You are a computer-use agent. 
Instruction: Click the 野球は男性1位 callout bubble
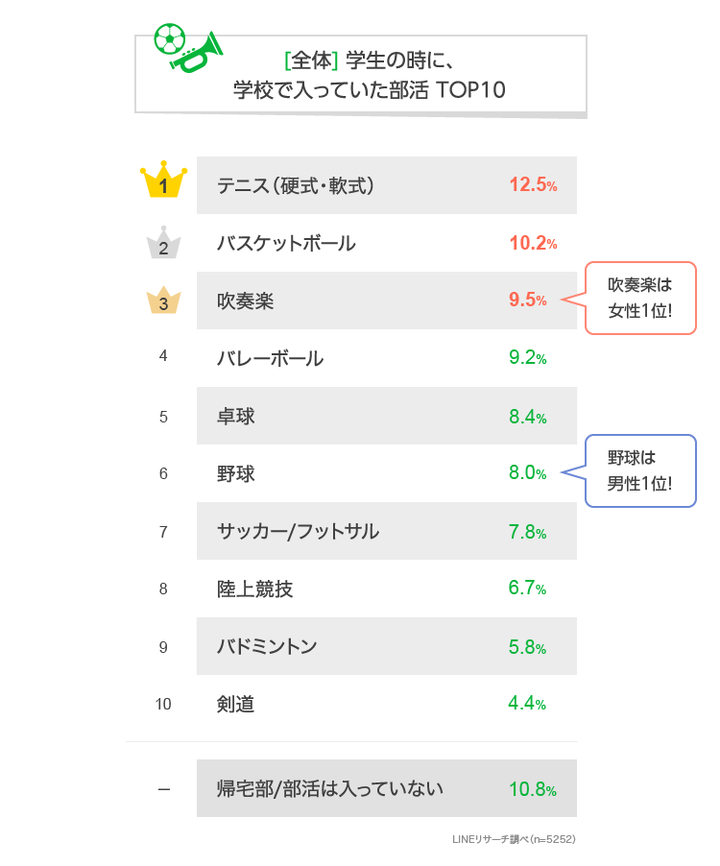(x=640, y=471)
